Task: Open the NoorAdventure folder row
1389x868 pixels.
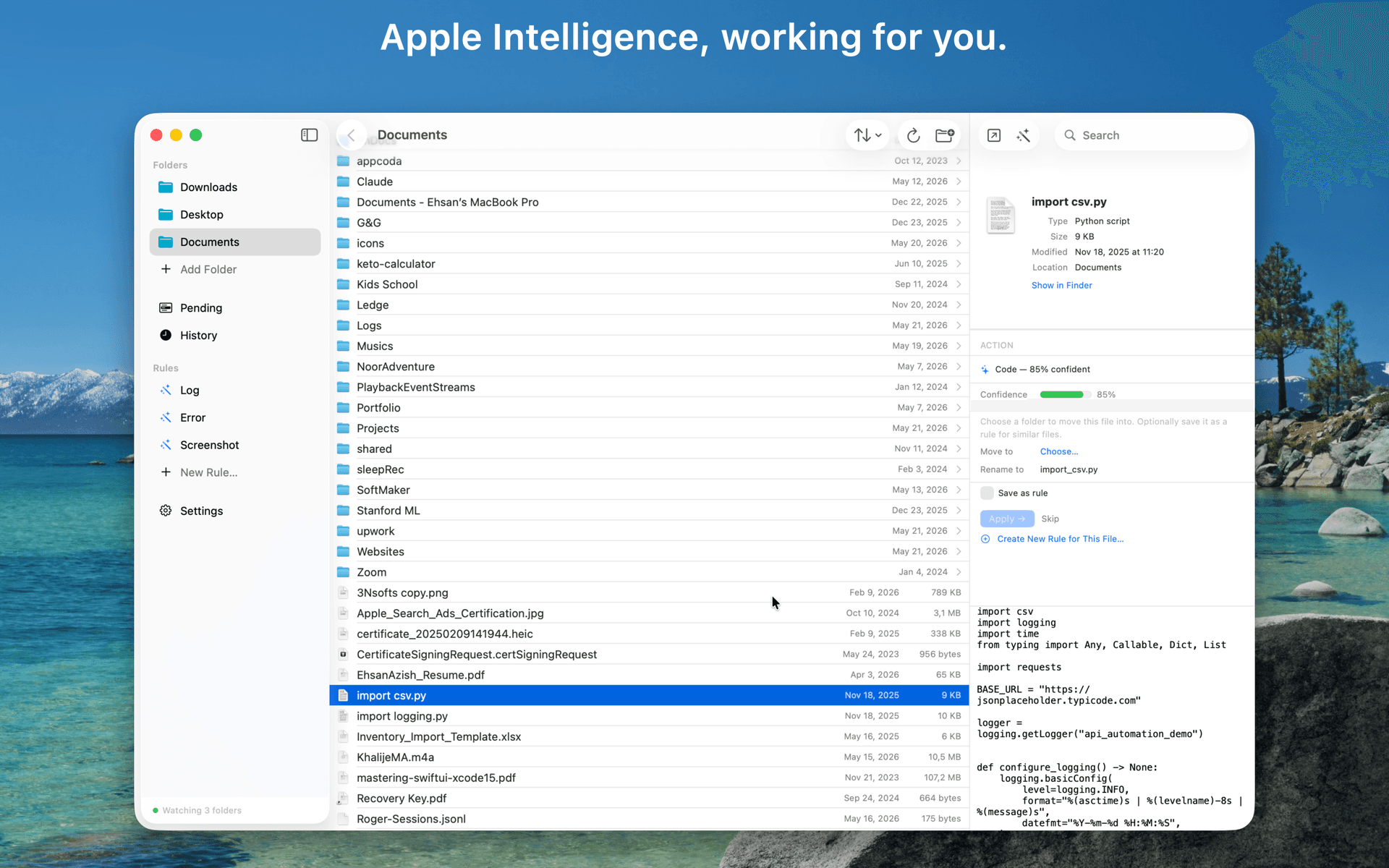Action: pyautogui.click(x=649, y=367)
